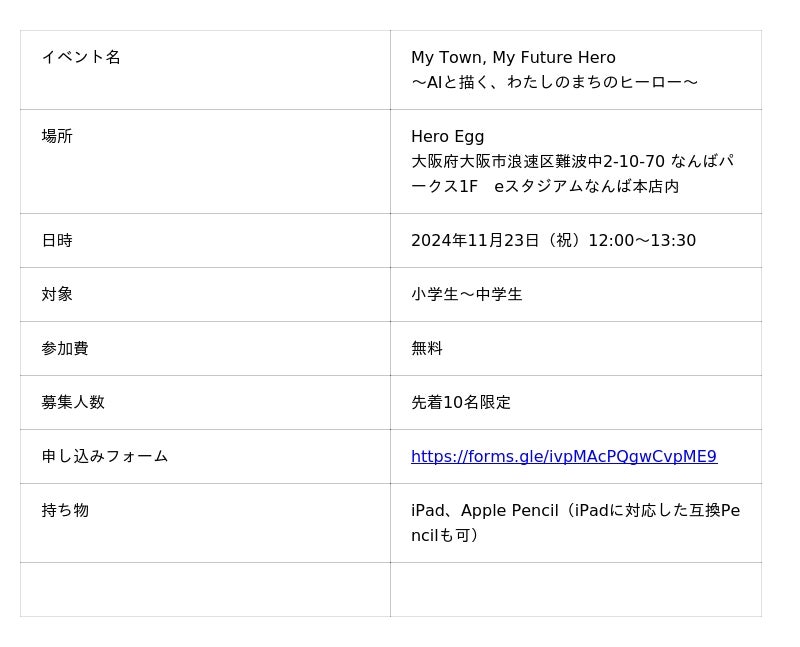Screen dimensions: 800x647
Task: Click the My Town, My Future Hero title
Action: click(x=513, y=58)
